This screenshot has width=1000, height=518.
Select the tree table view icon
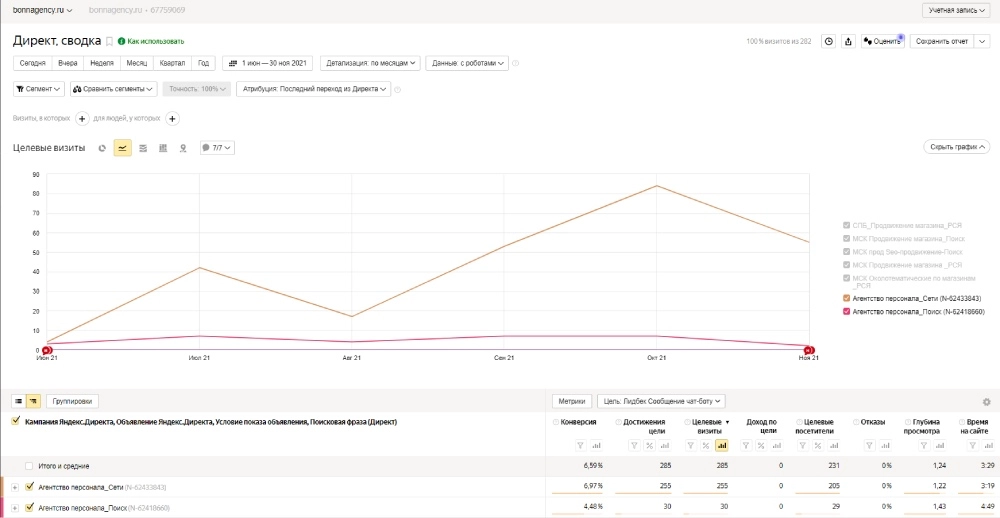[34, 401]
